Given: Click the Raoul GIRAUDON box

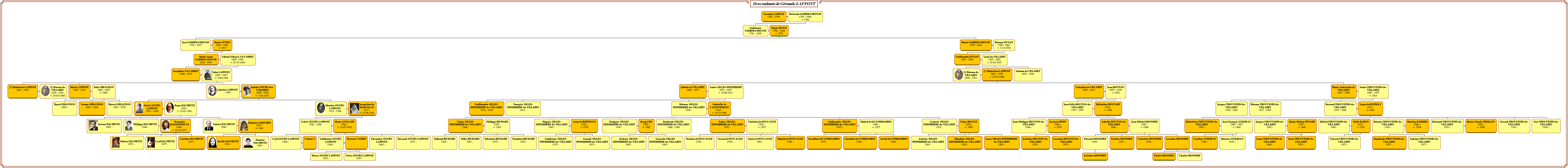Looking at the screenshot, I should point(65,108).
